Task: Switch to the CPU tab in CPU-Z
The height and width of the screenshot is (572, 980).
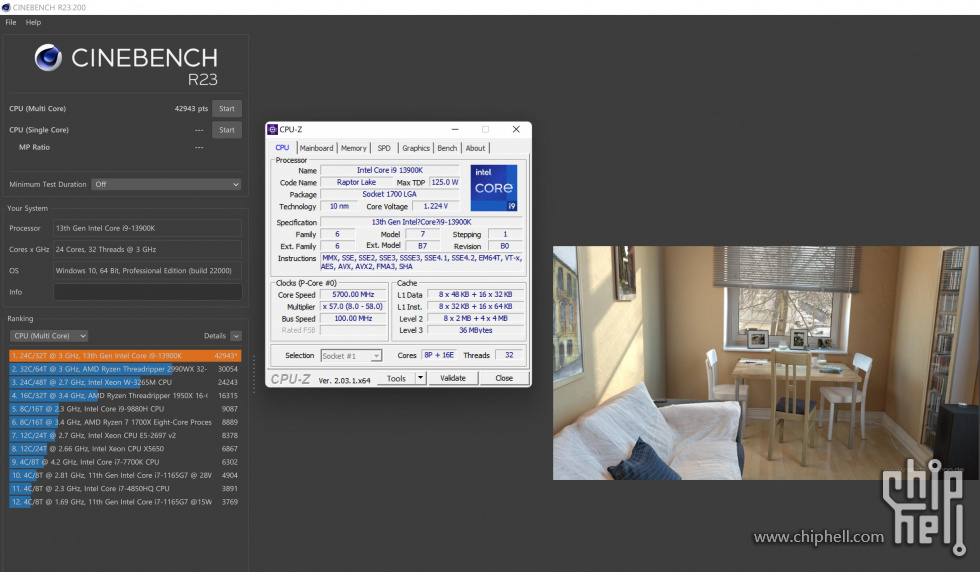Action: (282, 148)
